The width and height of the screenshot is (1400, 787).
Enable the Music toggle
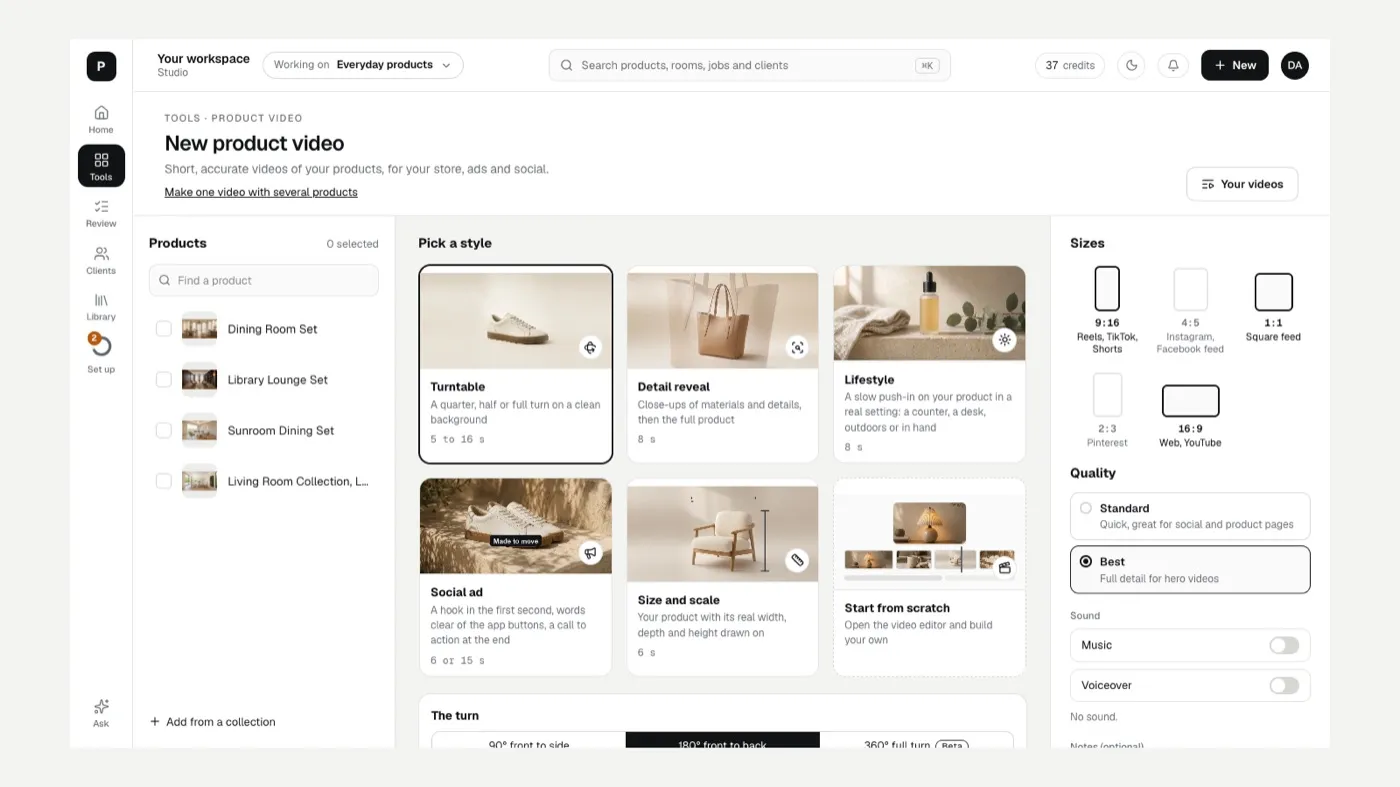point(1284,645)
